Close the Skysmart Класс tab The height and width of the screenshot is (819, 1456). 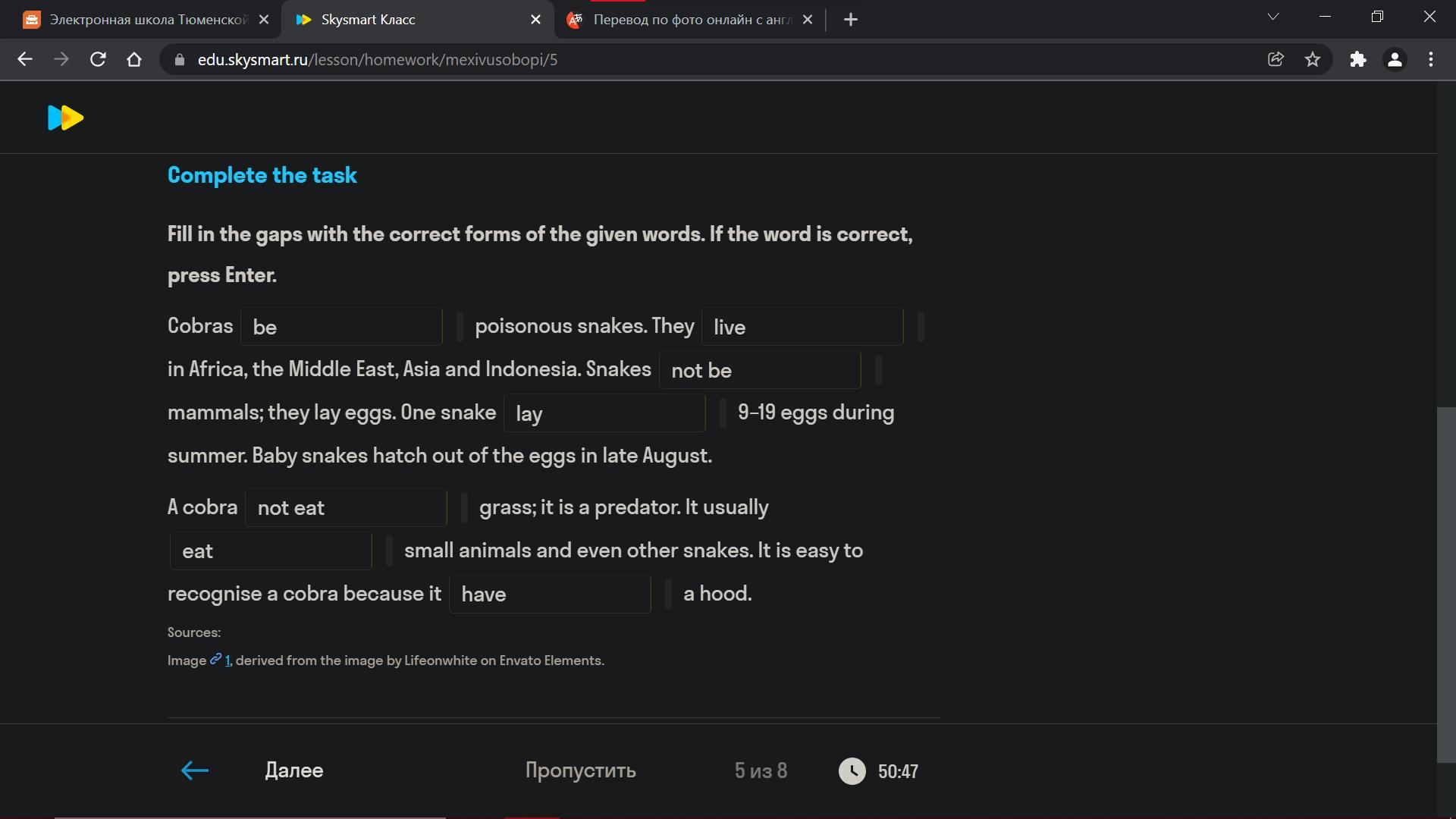(535, 20)
